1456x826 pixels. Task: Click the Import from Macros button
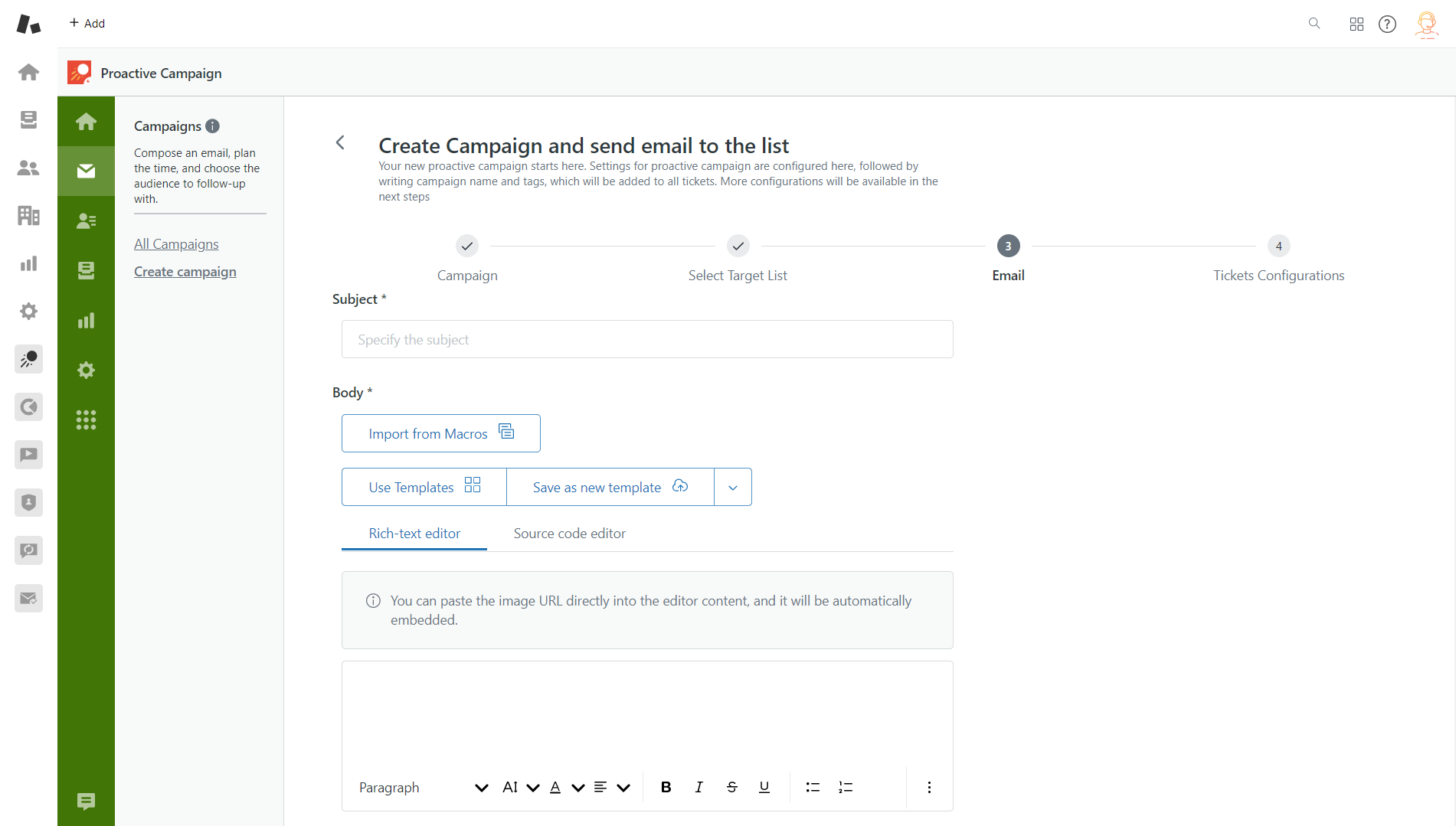tap(440, 433)
